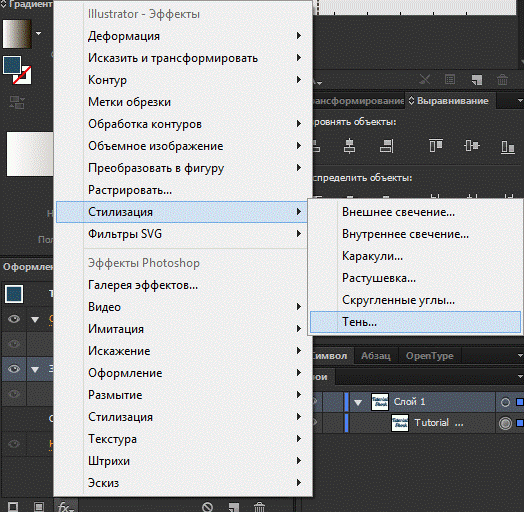Click vertical align bottom icon
Viewport: 524px width, 512px height.
click(508, 146)
